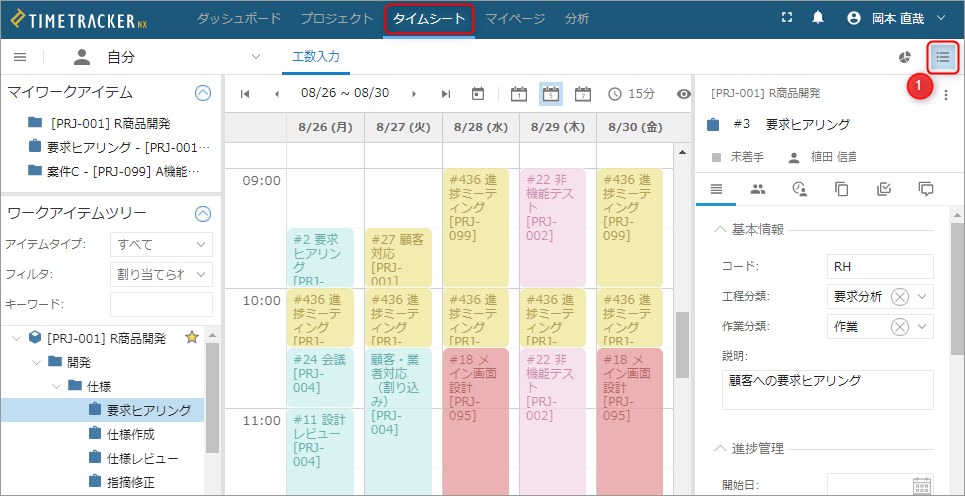The image size is (965, 496).
Task: Toggle the eye visibility icon
Action: [x=683, y=94]
